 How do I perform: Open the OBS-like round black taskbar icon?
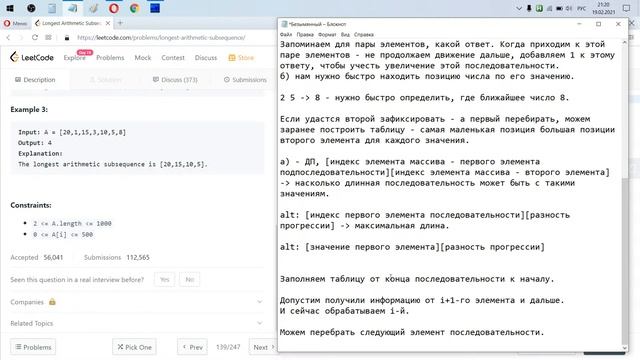(x=31, y=8)
